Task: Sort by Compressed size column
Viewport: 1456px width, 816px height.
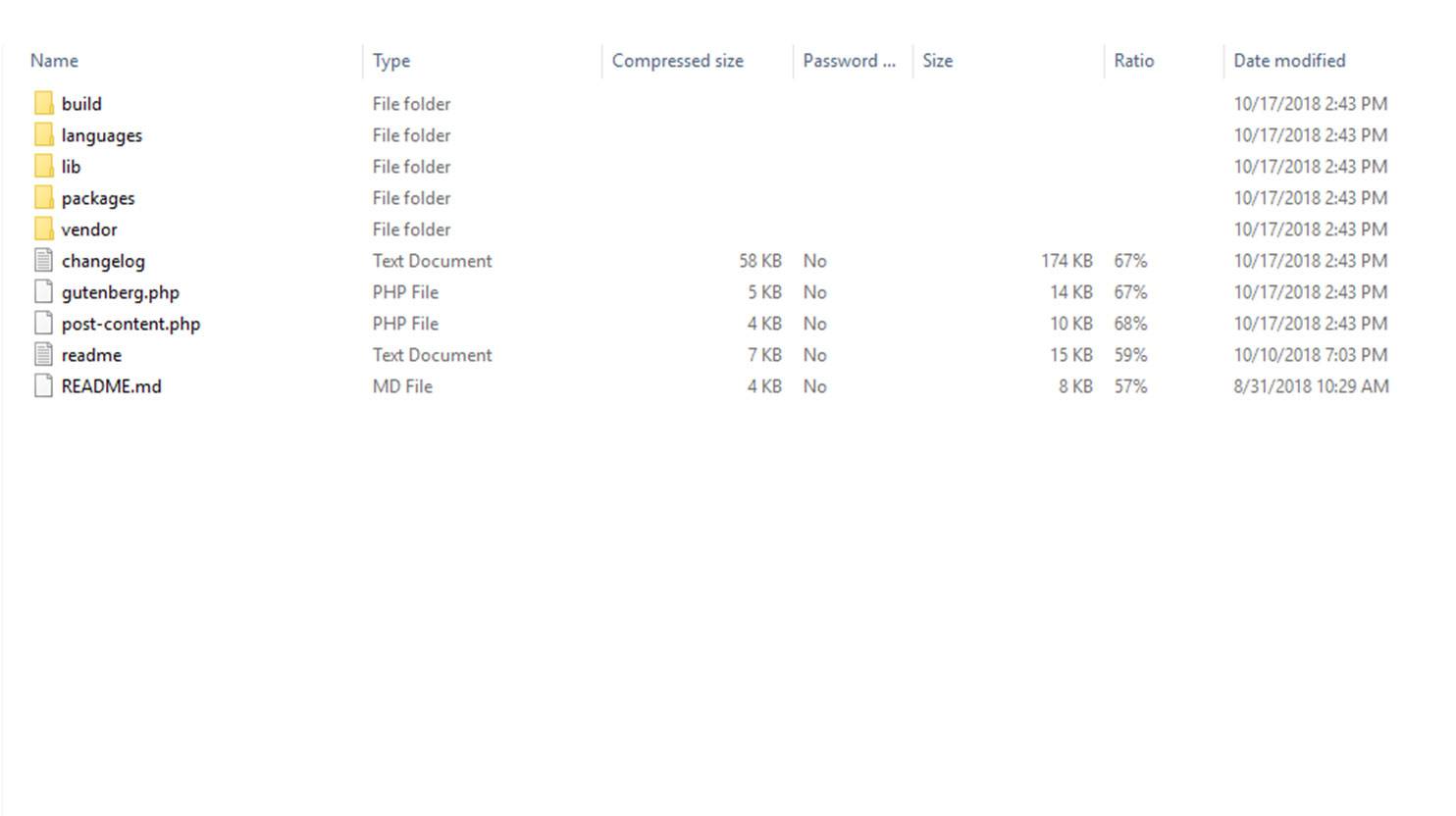Action: (x=678, y=61)
